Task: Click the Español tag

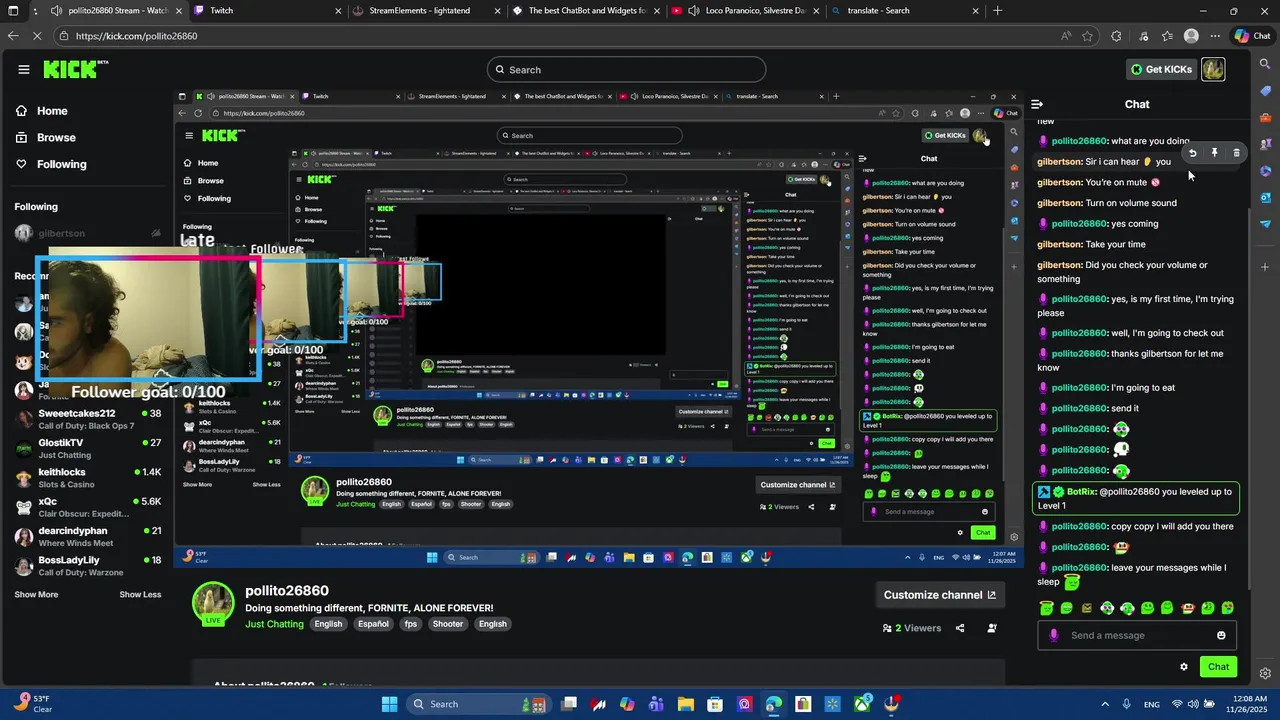Action: pos(373,624)
